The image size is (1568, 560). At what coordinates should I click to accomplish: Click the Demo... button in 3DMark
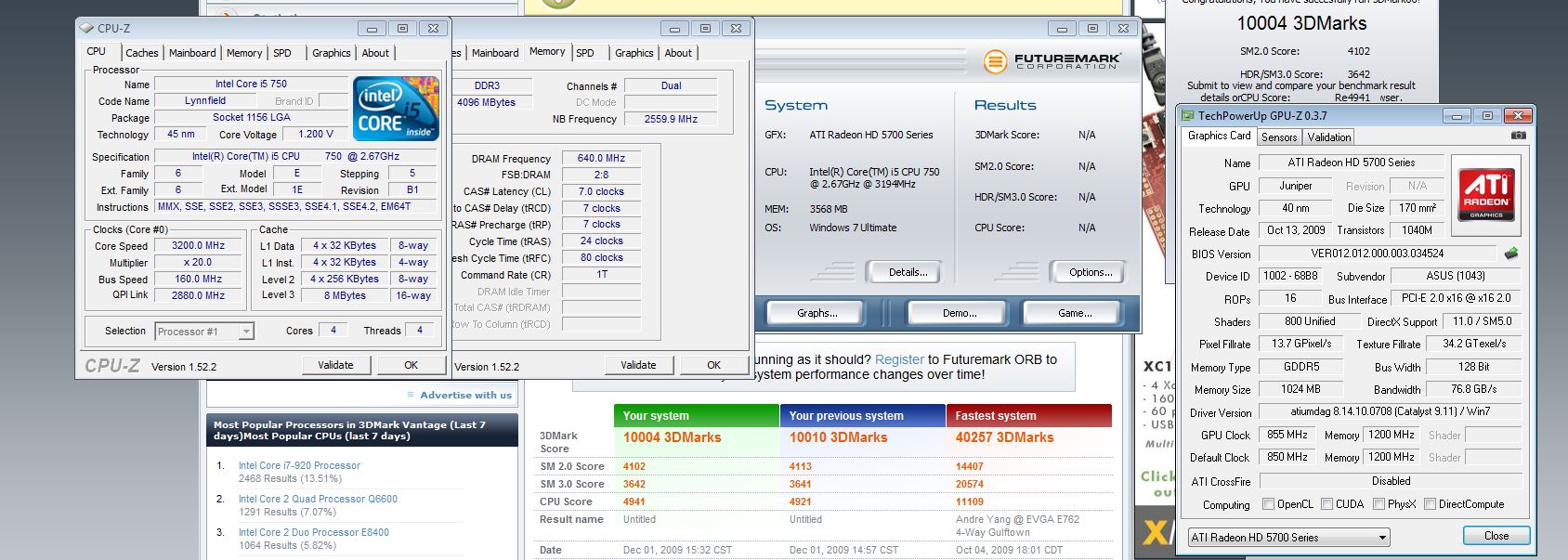coord(960,313)
